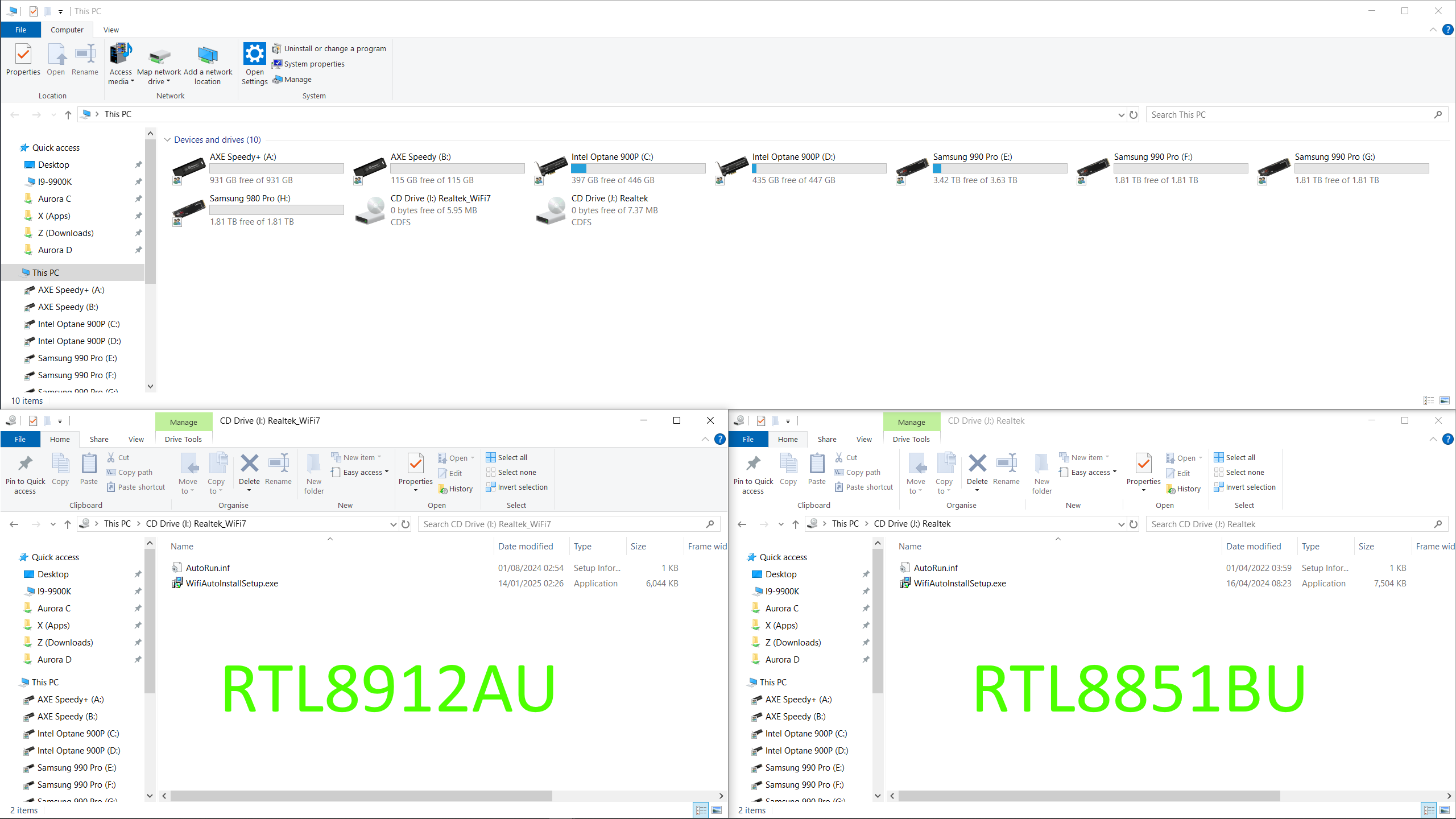Switch to Computer tab in This PC

[x=67, y=30]
